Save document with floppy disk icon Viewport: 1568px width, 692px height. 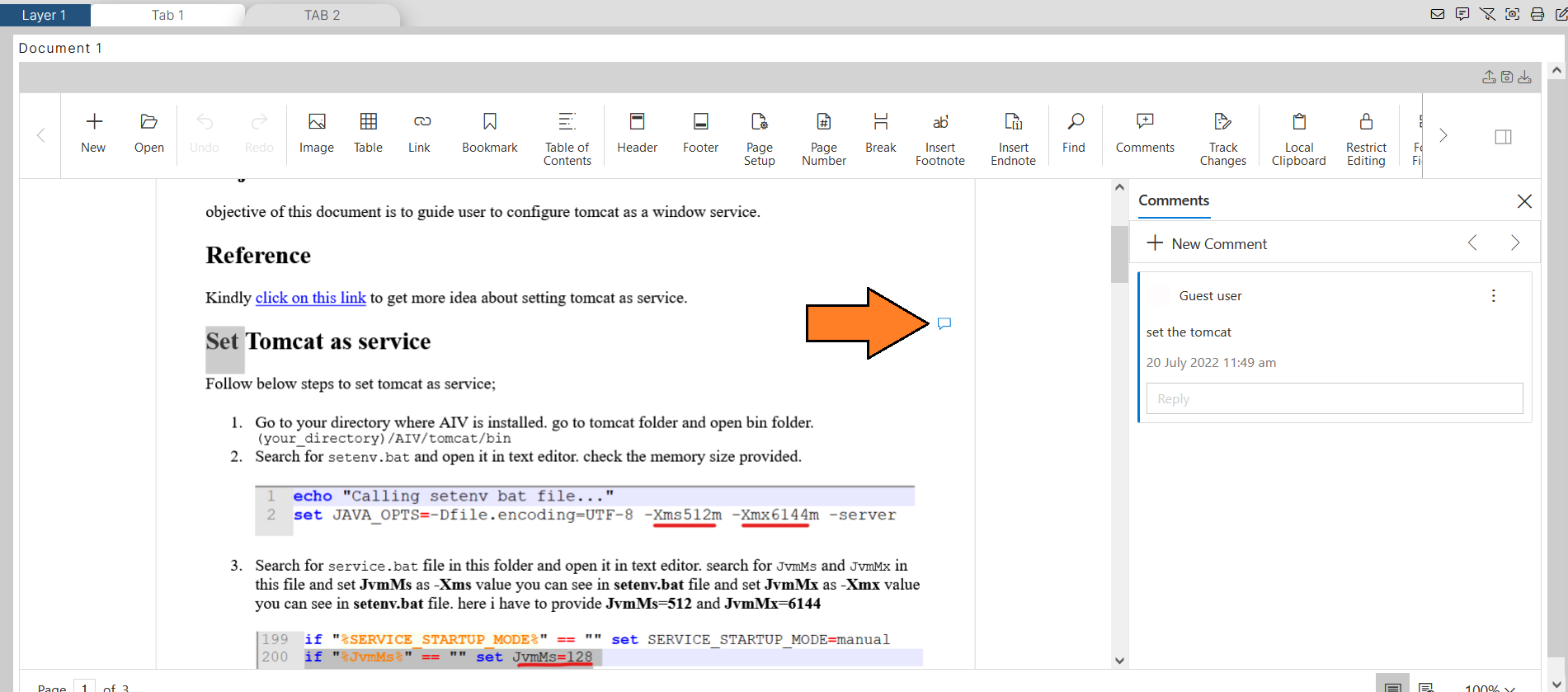[x=1507, y=77]
